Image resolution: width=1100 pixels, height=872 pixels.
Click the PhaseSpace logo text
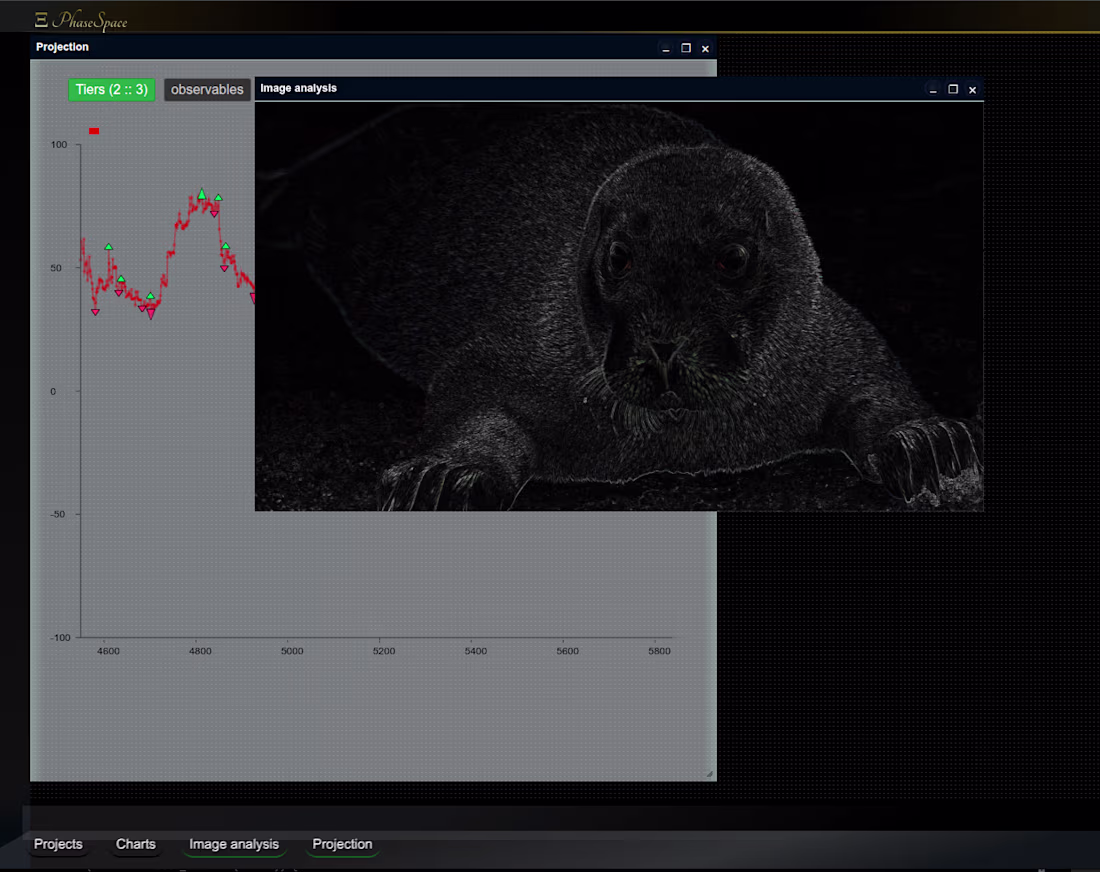[90, 20]
